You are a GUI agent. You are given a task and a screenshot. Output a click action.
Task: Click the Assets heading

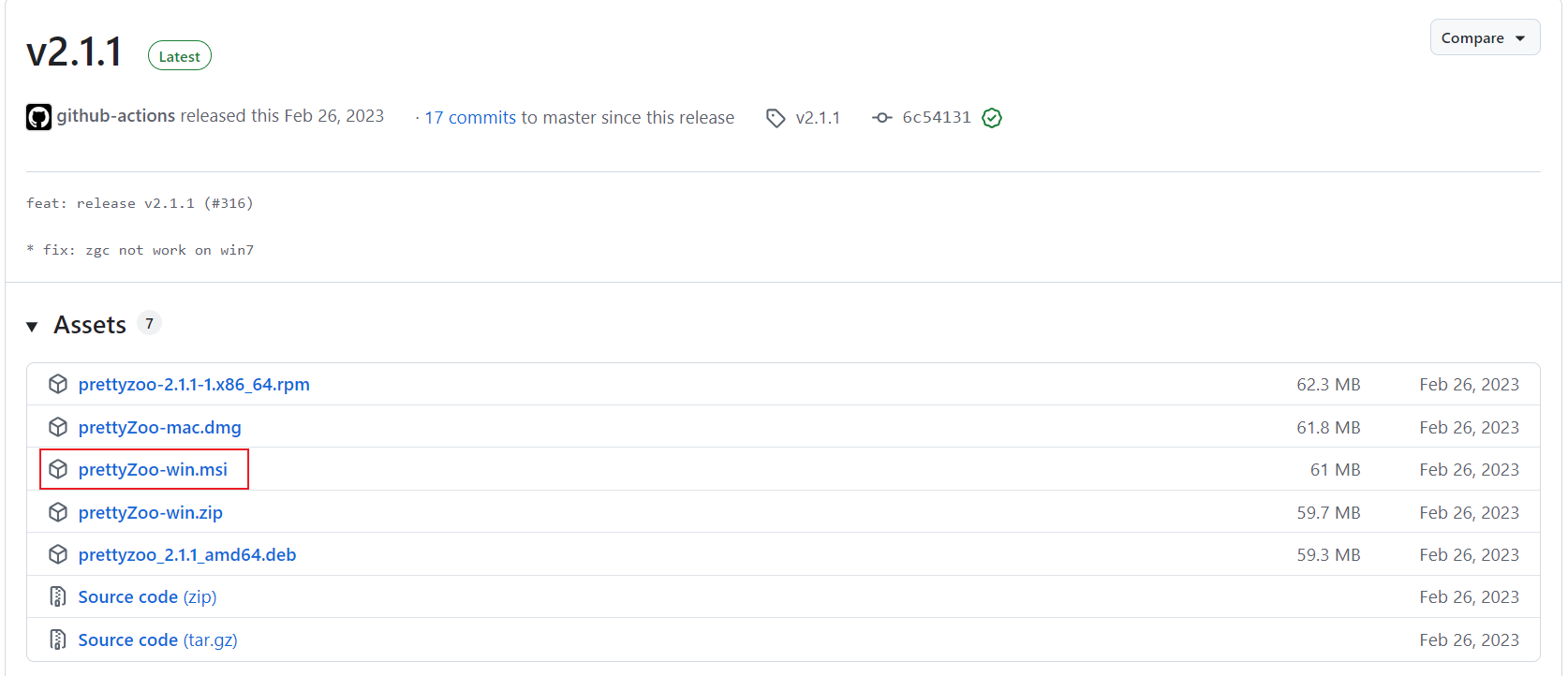90,325
